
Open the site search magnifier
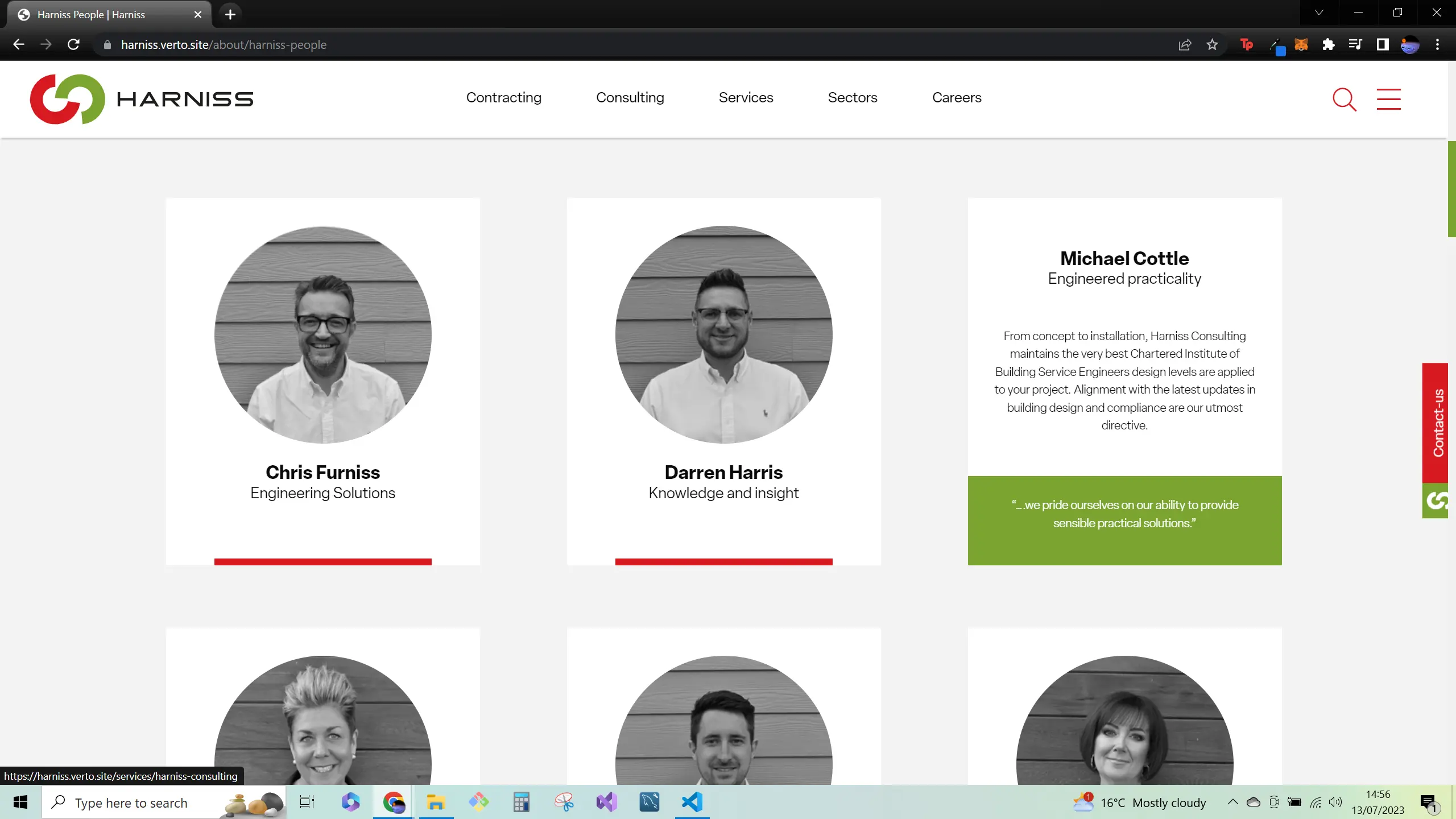tap(1345, 99)
